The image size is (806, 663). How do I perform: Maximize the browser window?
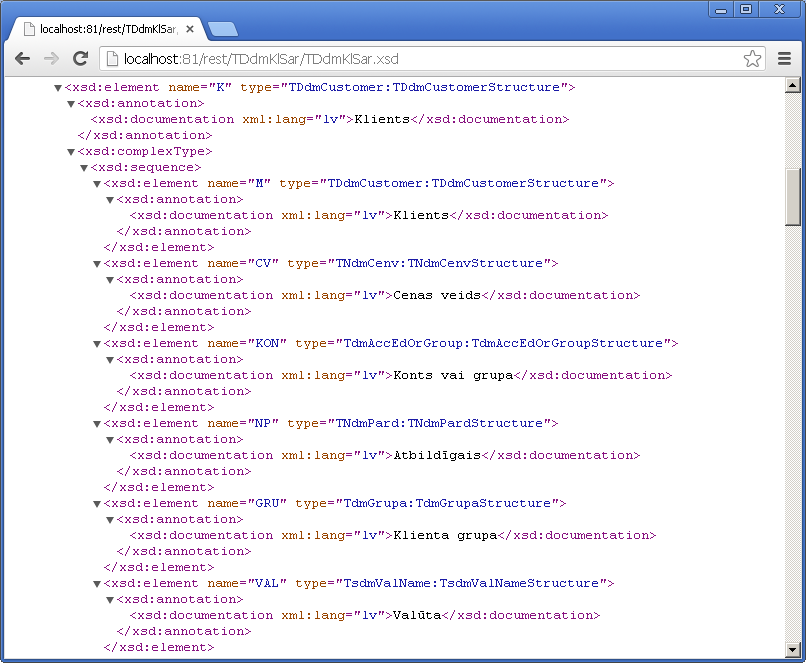[x=746, y=9]
